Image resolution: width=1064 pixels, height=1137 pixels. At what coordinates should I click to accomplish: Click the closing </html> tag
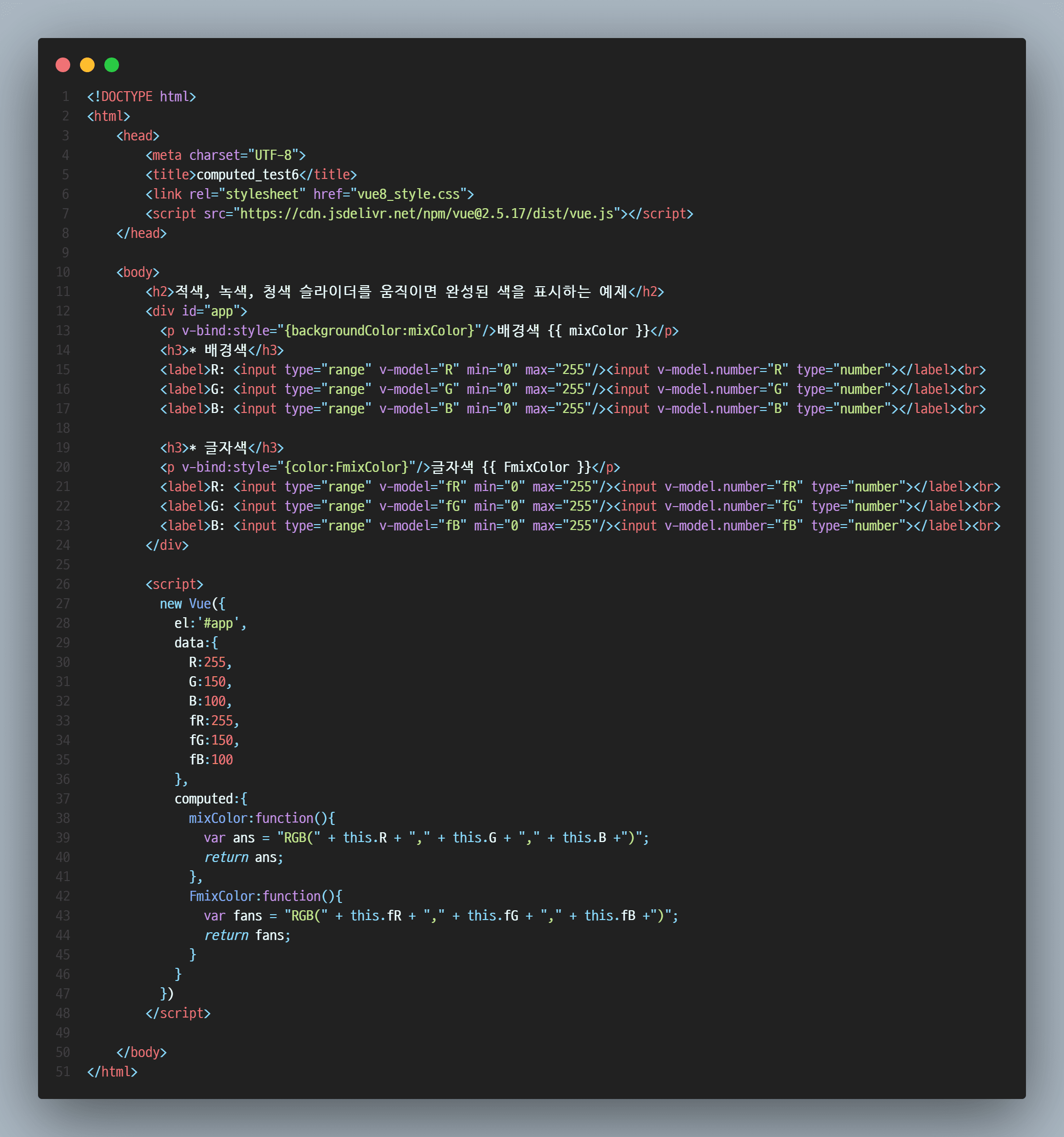coord(112,1072)
